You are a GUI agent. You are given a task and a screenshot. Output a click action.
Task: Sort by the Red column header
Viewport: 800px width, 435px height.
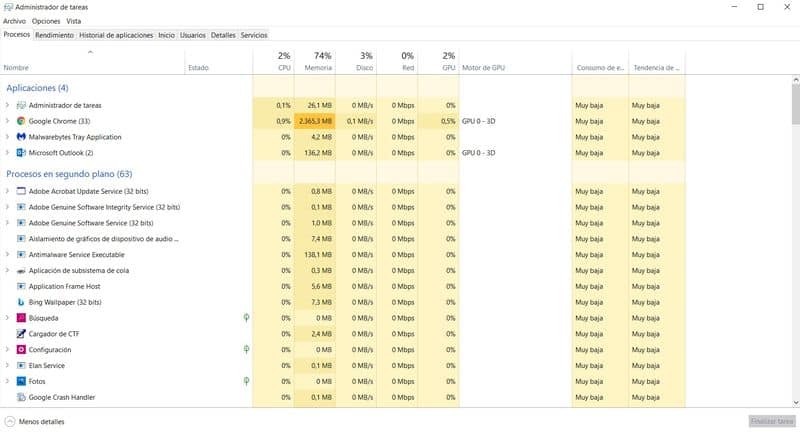tap(397, 61)
